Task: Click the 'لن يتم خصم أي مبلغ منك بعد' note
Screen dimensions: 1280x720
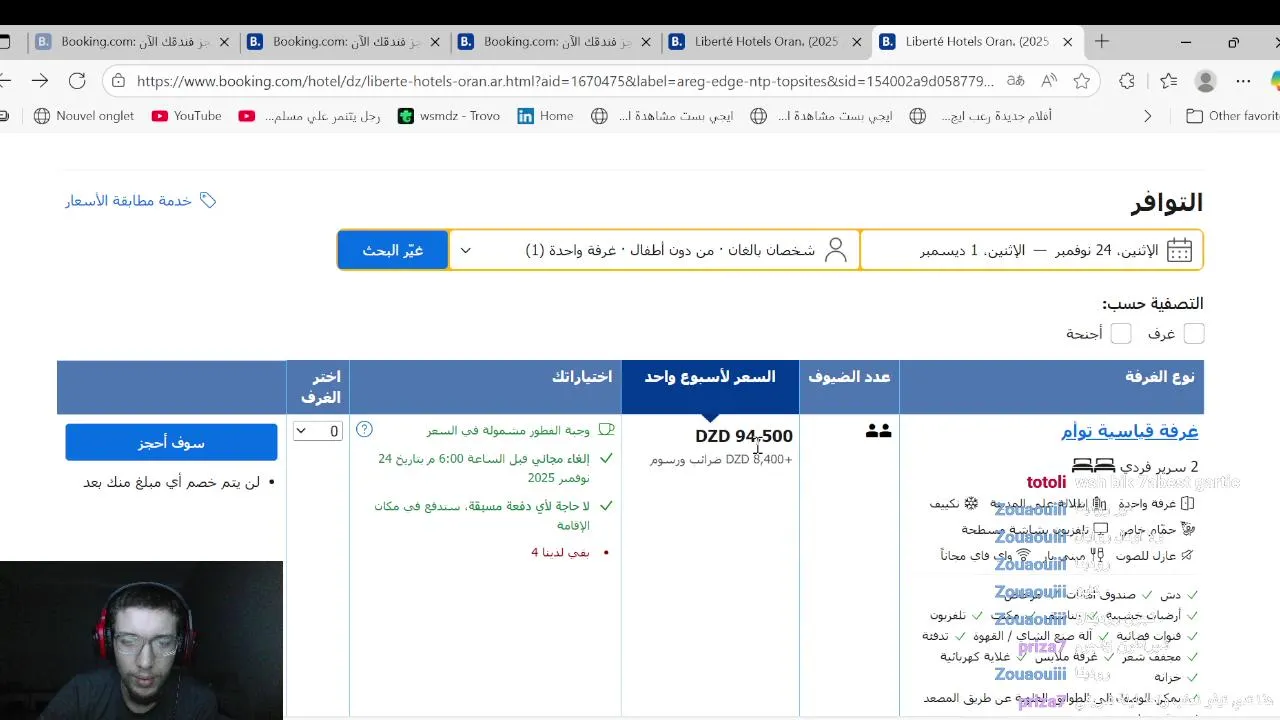Action: click(171, 482)
